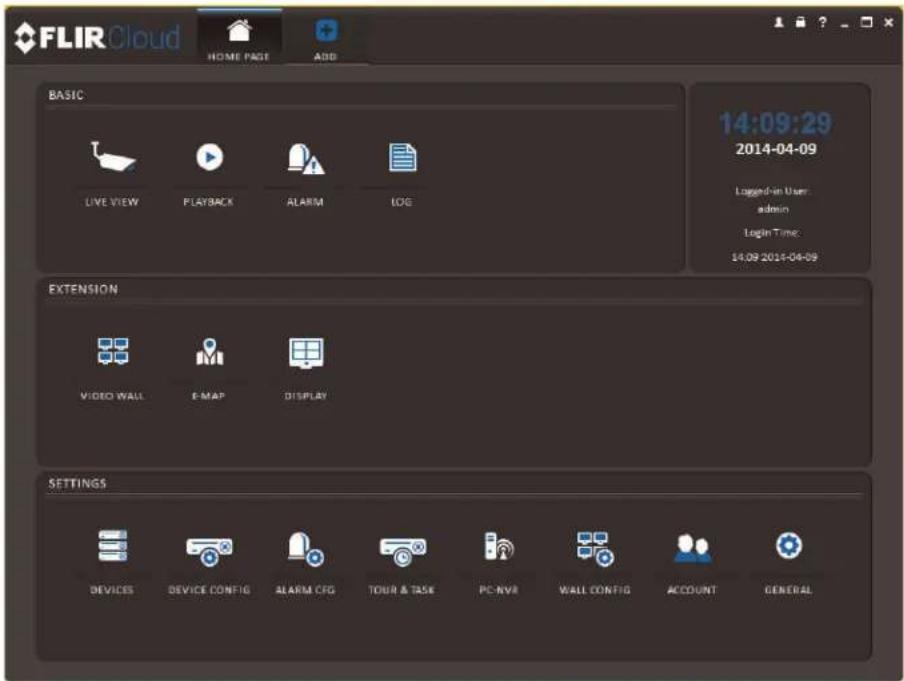Open the Display layout icon
Screen dimensions: 904x681
click(306, 352)
